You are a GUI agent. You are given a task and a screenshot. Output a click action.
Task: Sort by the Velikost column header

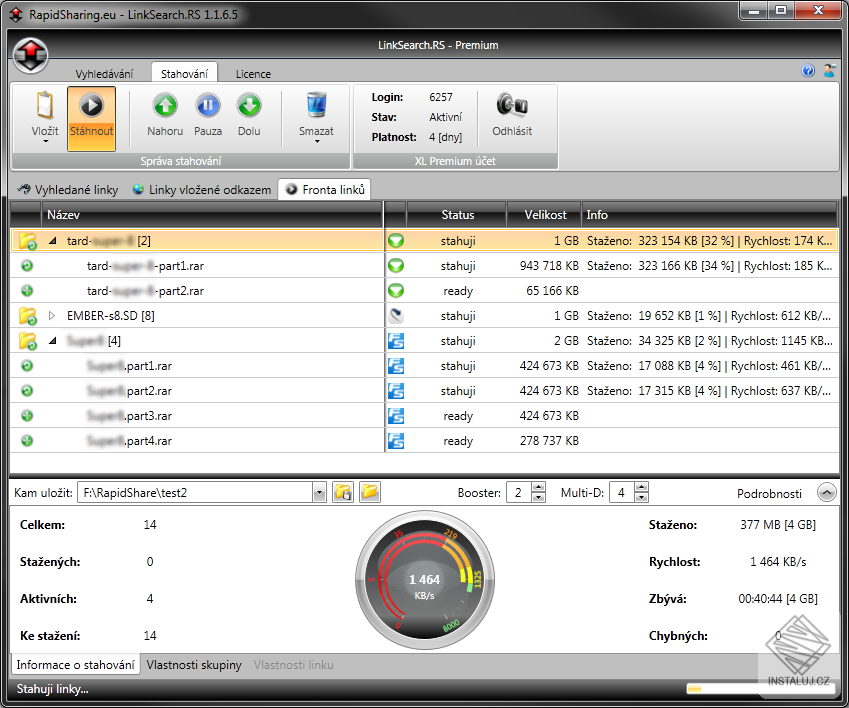click(545, 215)
